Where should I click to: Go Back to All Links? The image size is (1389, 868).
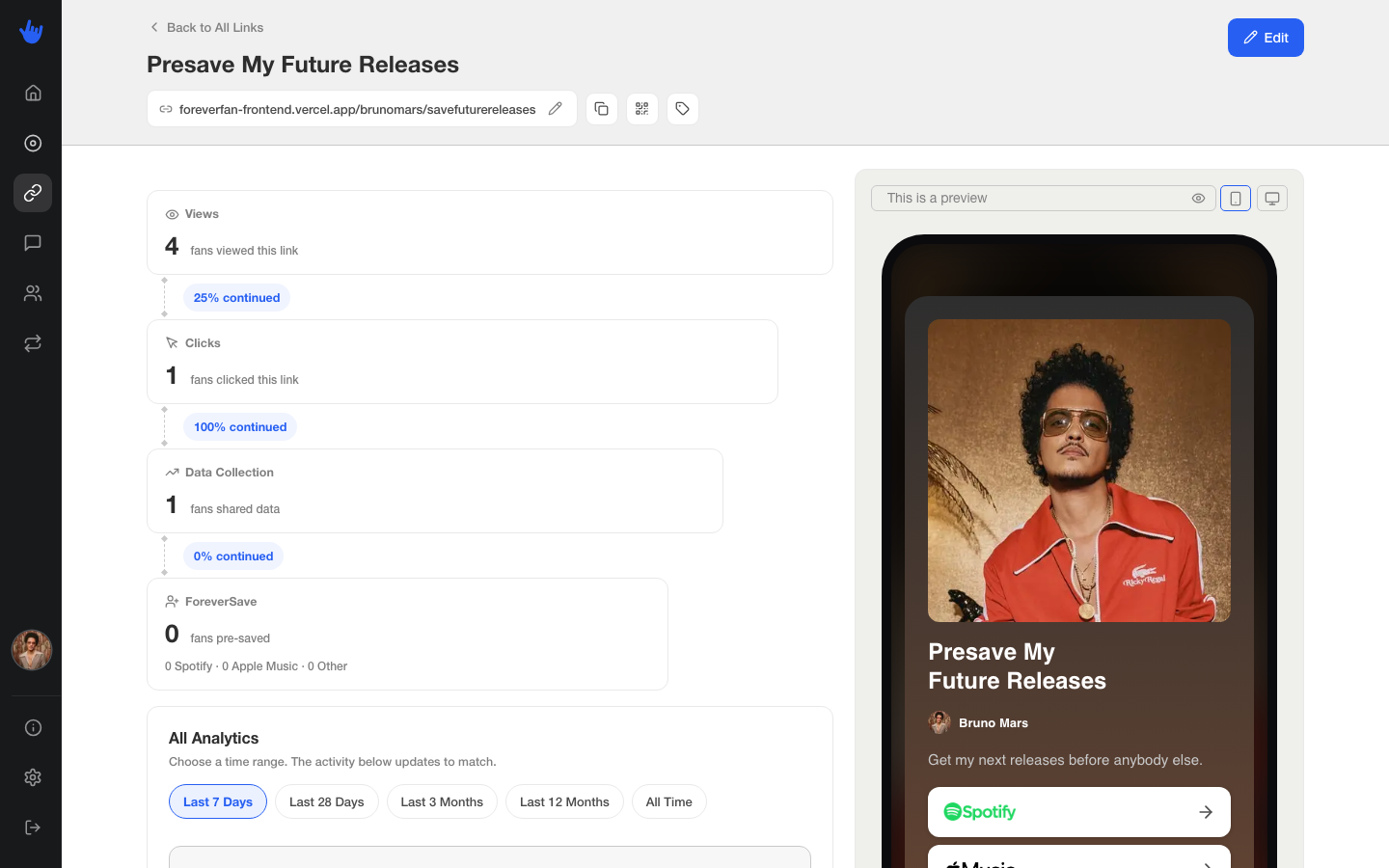[x=206, y=27]
